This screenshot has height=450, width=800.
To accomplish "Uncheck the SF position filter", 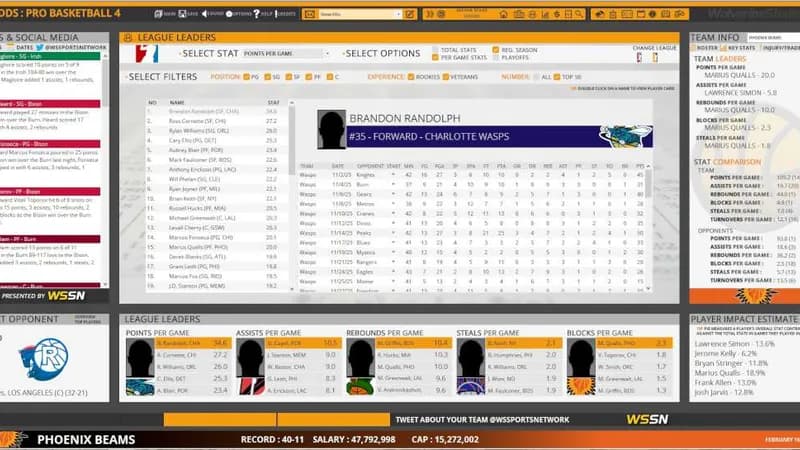I will pos(288,77).
